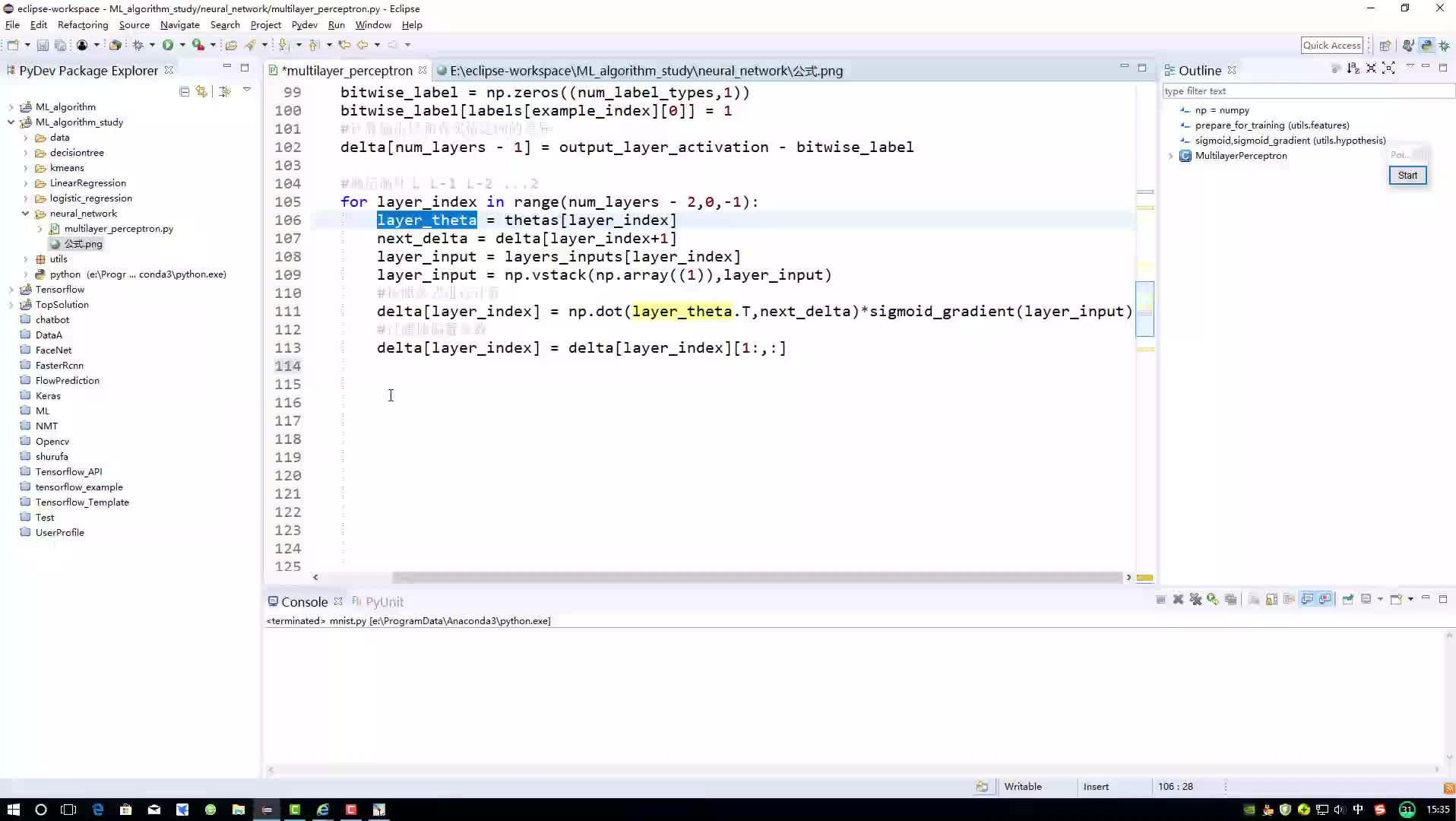Open Outline view menu triangle
Screen dimensions: 1456x821
pyautogui.click(x=1410, y=67)
